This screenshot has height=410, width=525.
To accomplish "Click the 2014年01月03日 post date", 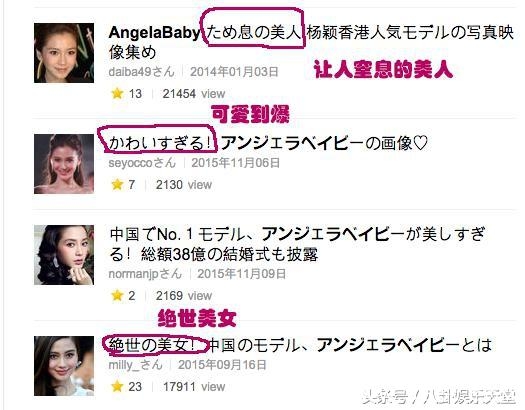I will (x=234, y=72).
